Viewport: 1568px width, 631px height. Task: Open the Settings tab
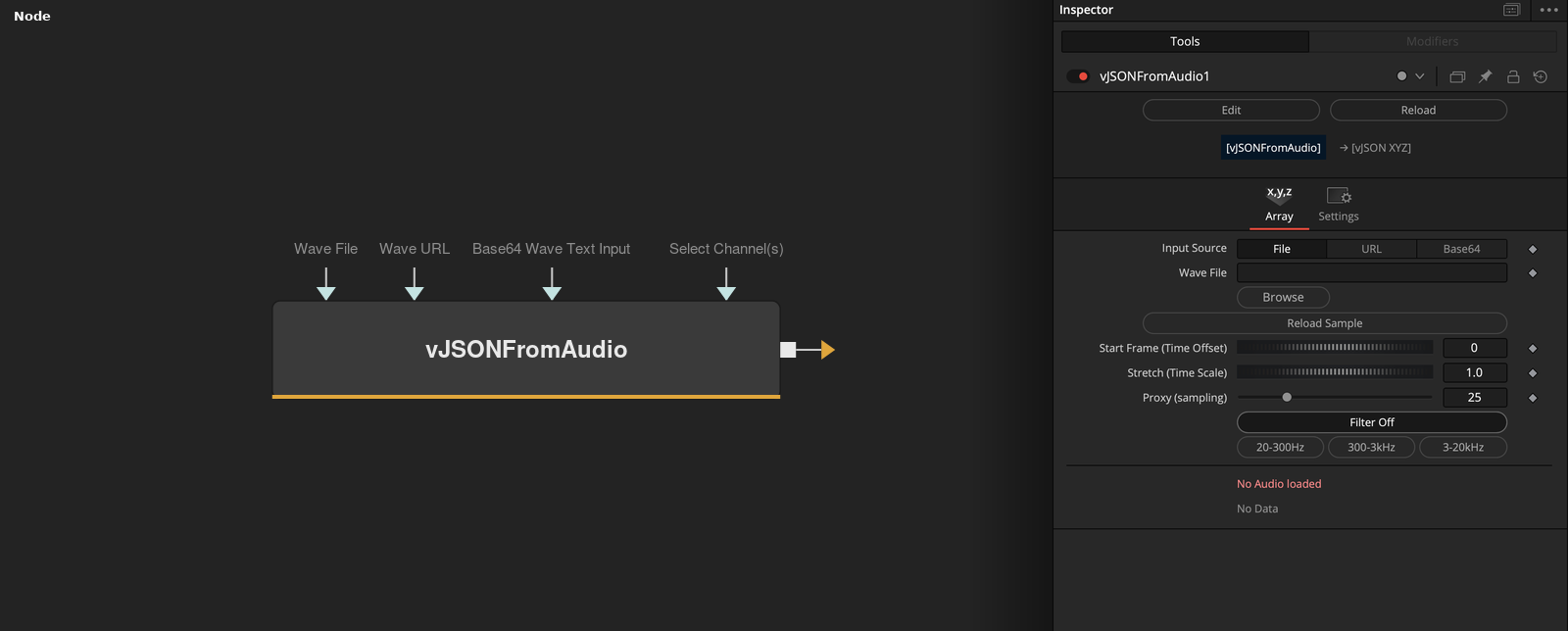pyautogui.click(x=1339, y=206)
